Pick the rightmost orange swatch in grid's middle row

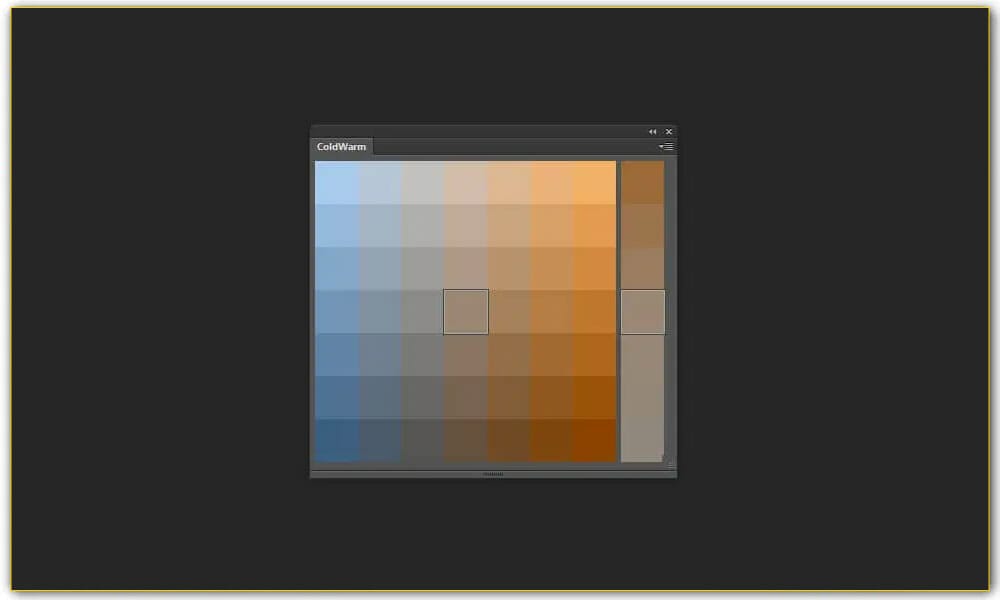[x=594, y=312]
